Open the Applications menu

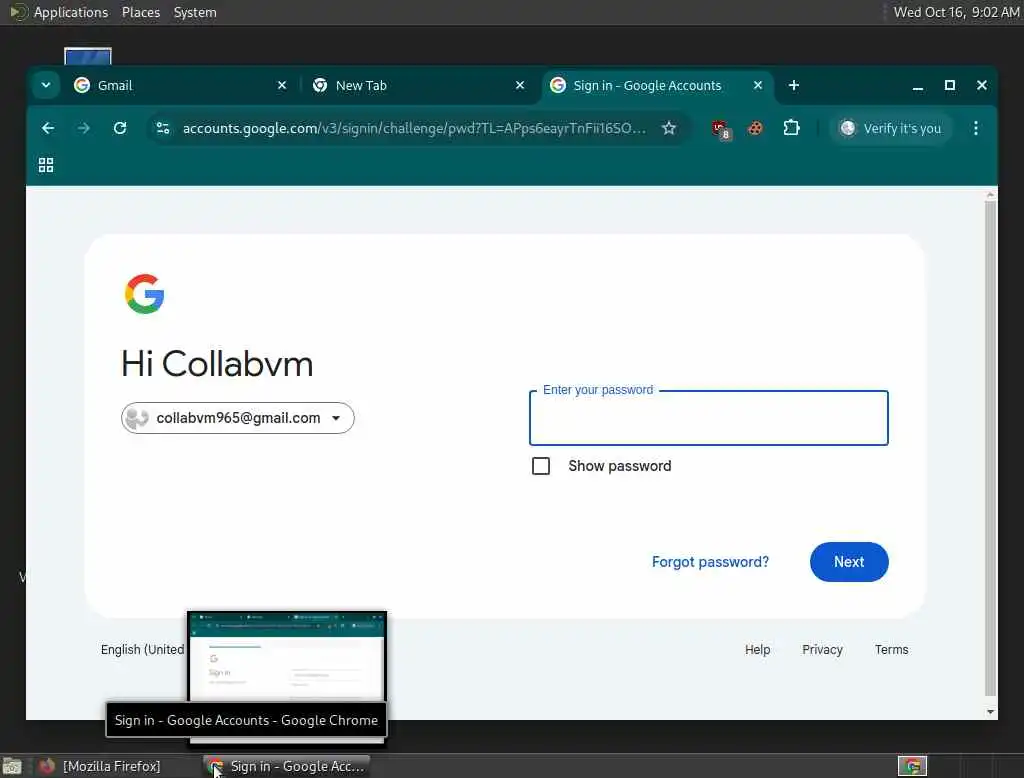click(71, 12)
